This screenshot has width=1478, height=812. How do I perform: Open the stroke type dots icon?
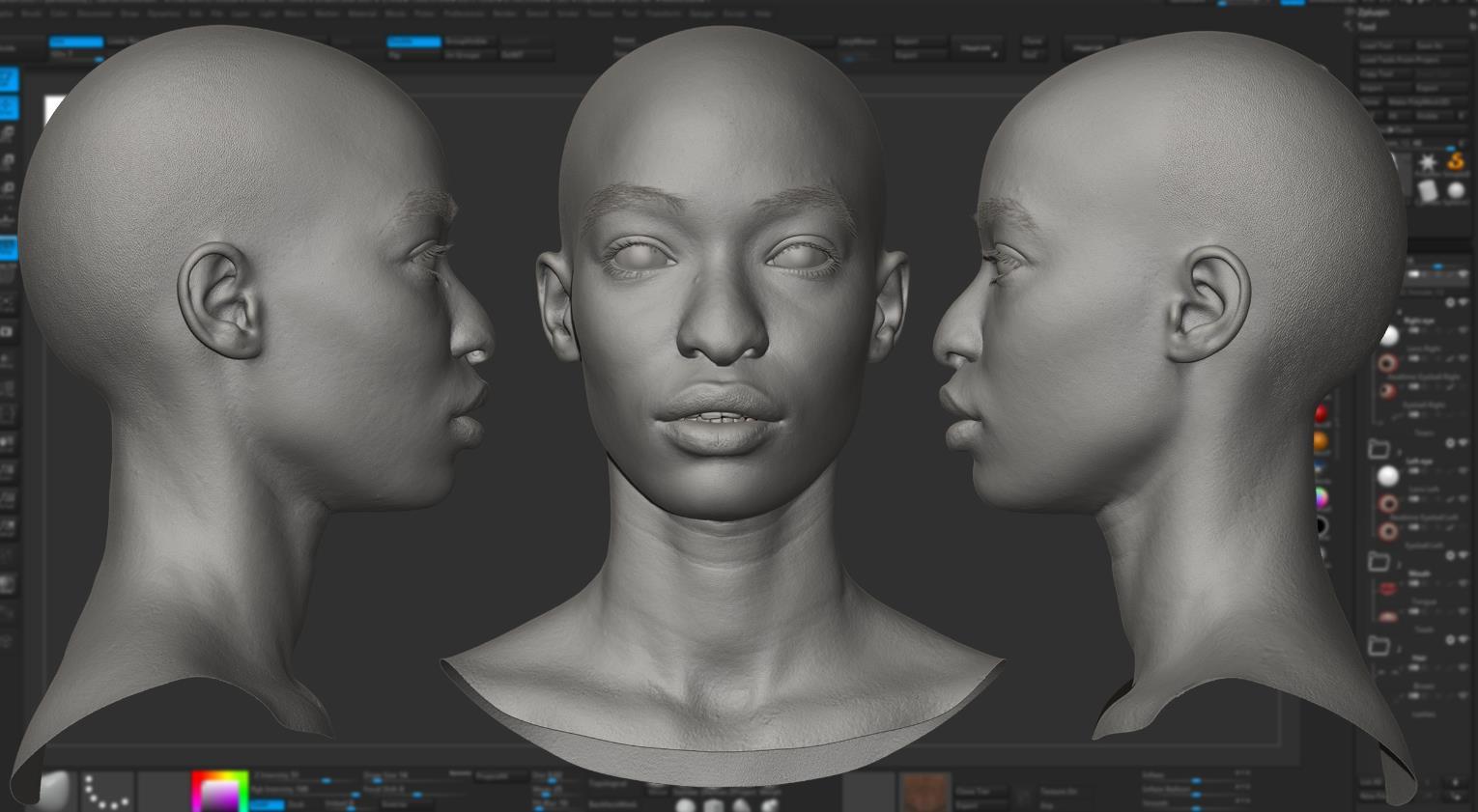pos(106,790)
